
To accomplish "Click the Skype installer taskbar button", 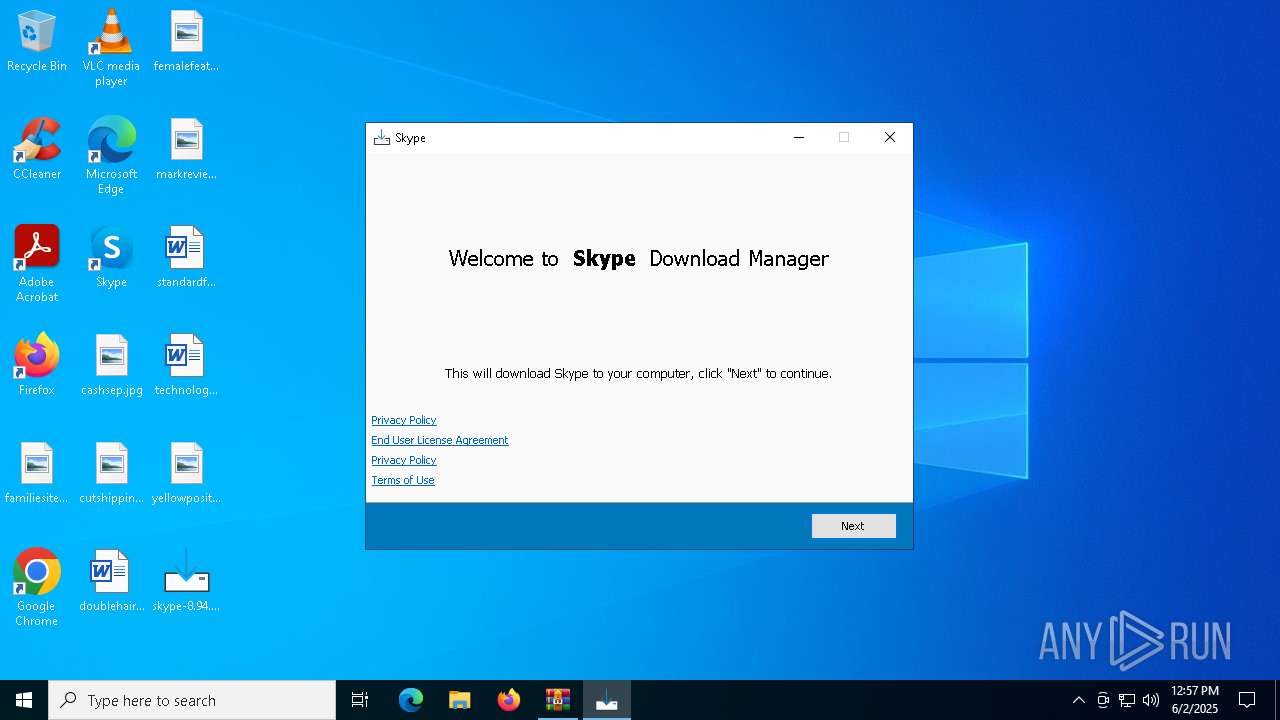I will pos(607,700).
